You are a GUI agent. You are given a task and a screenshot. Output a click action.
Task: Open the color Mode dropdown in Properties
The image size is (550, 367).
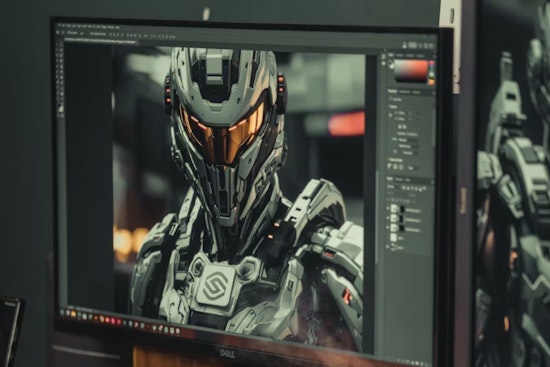[x=409, y=140]
